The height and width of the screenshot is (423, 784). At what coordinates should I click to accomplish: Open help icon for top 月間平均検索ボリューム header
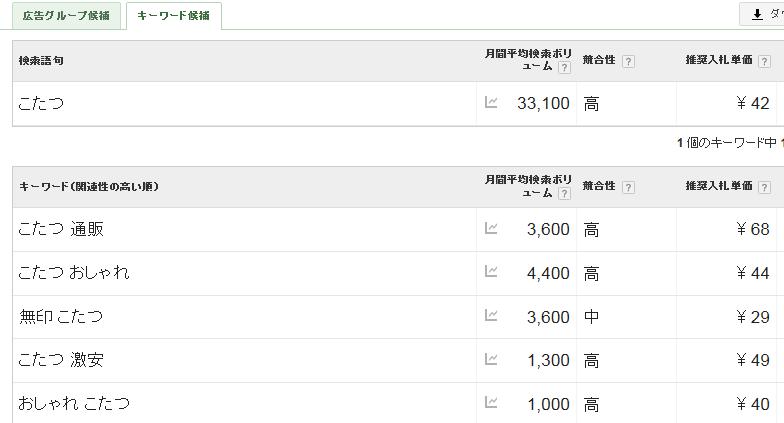(x=564, y=68)
